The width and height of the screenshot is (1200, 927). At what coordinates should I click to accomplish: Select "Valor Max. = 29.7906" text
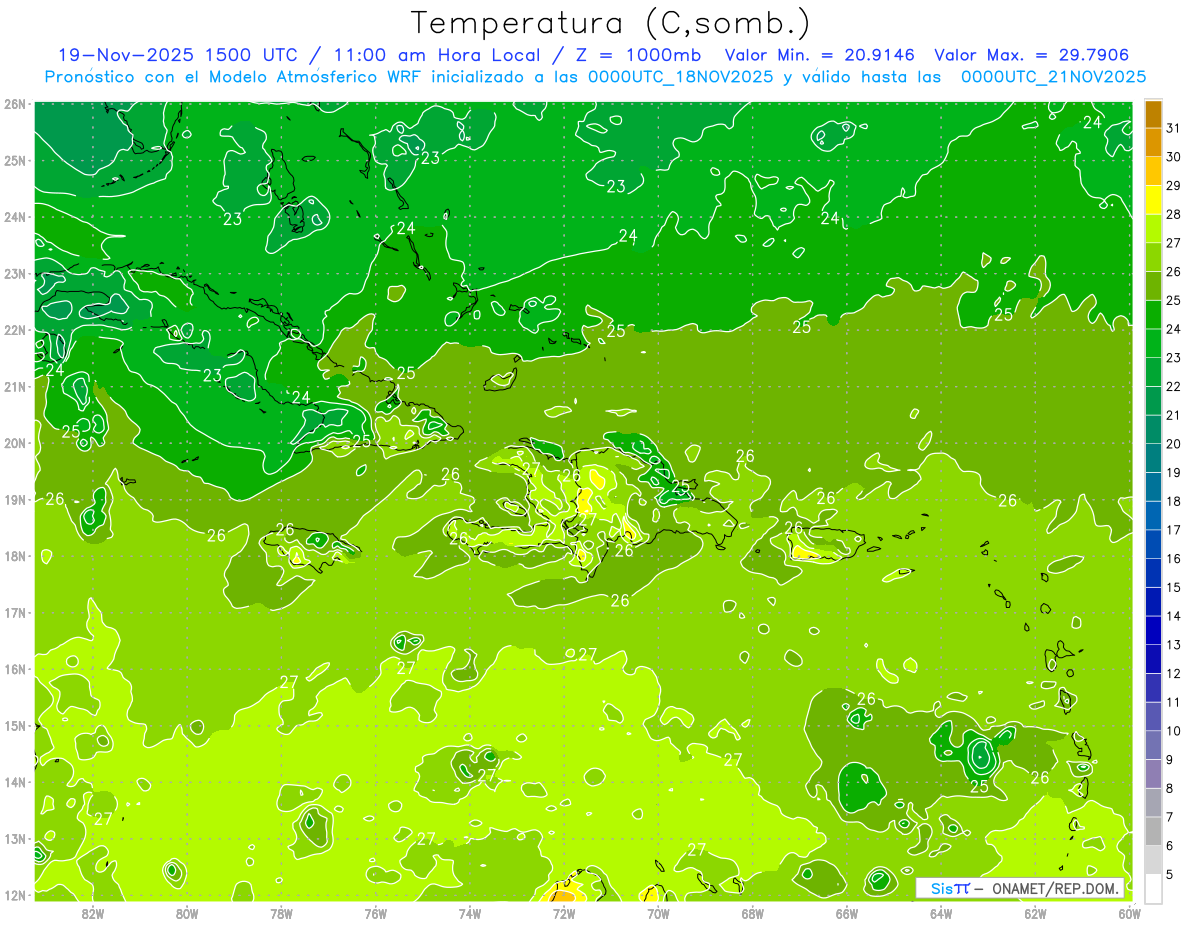click(x=1031, y=55)
